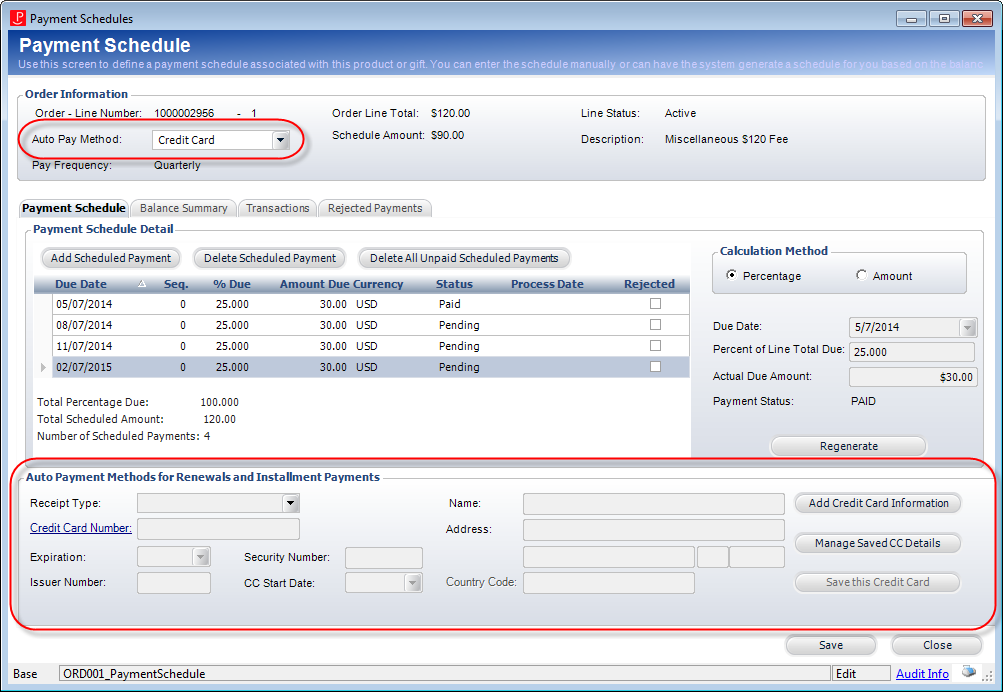The height and width of the screenshot is (692, 1003).
Task: Click the Save button
Action: 830,645
